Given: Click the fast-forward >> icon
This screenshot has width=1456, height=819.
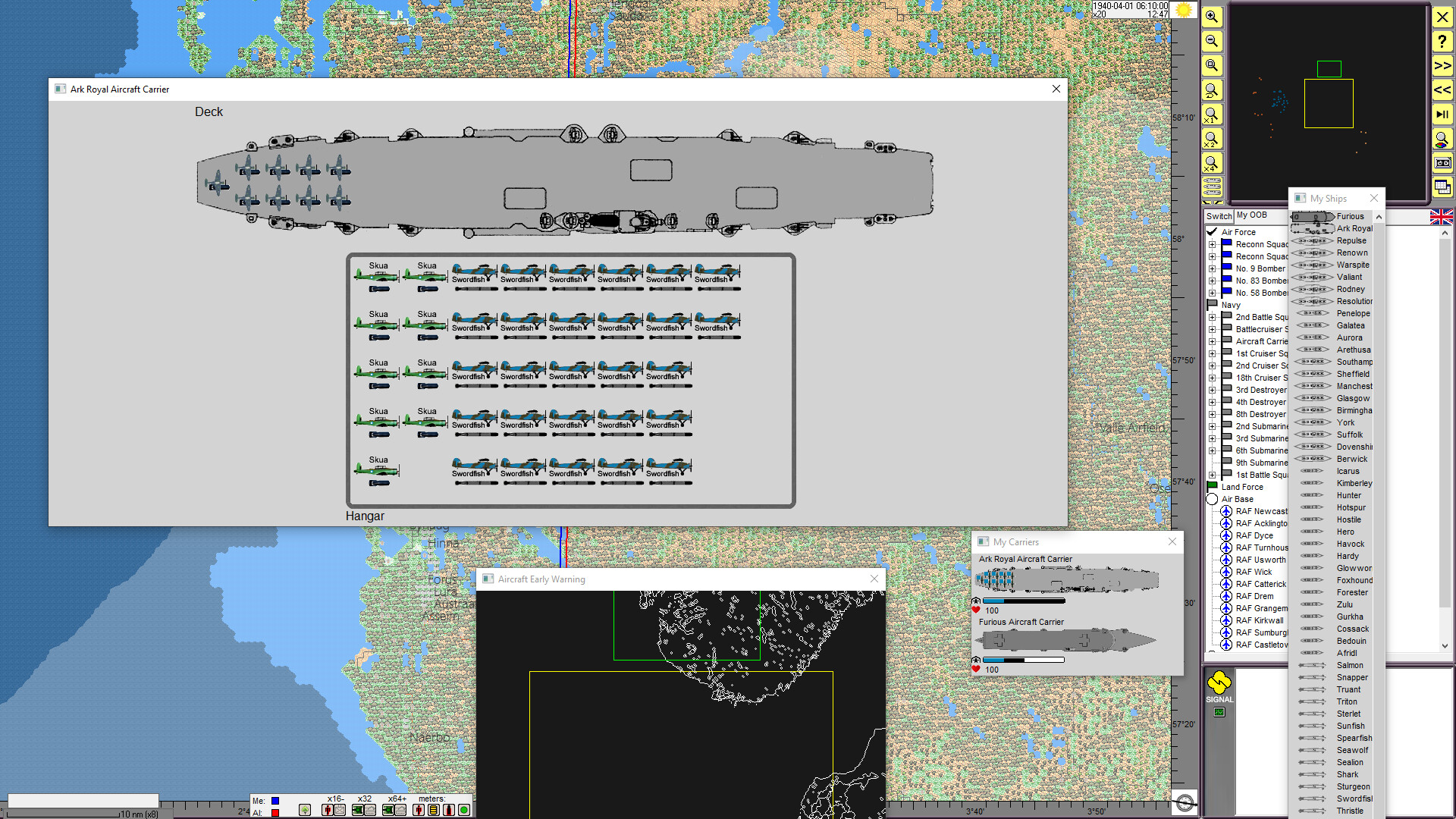Looking at the screenshot, I should (x=1442, y=66).
